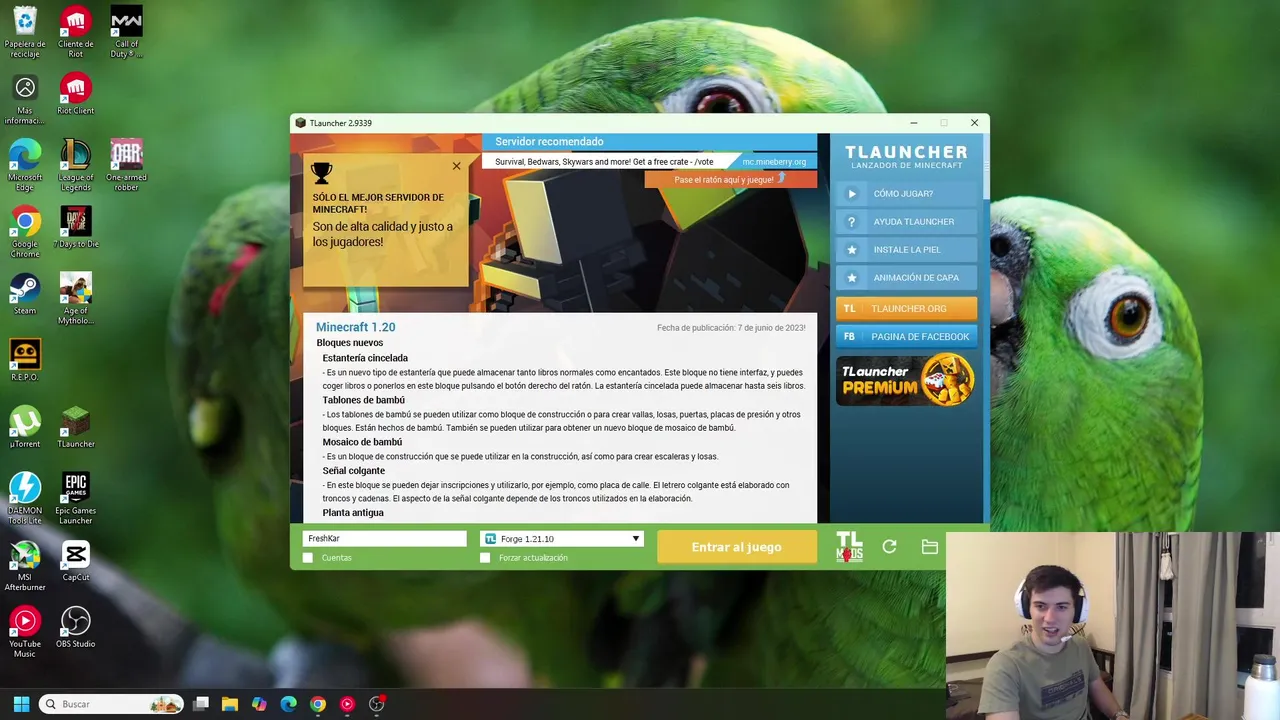Click the Mosaico de bambú subheading
1280x720 pixels.
[362, 442]
